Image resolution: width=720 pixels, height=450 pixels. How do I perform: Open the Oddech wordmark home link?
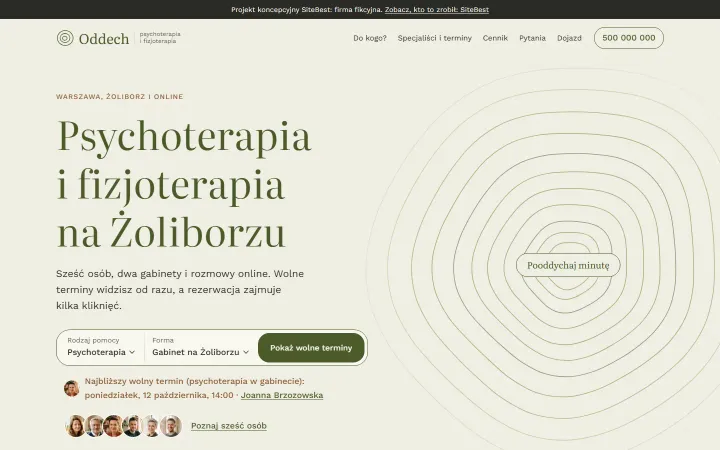point(104,39)
